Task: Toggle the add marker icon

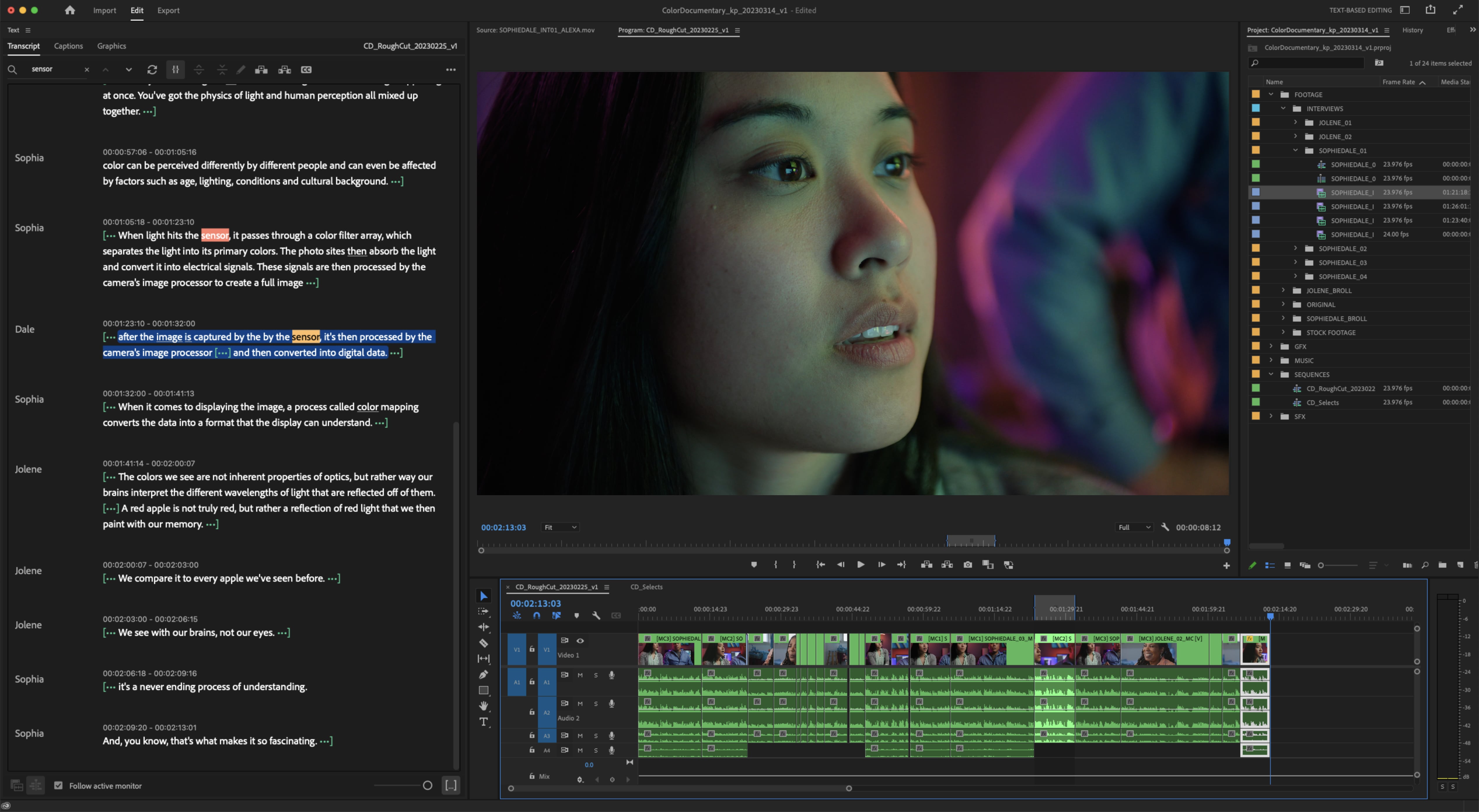Action: [752, 565]
